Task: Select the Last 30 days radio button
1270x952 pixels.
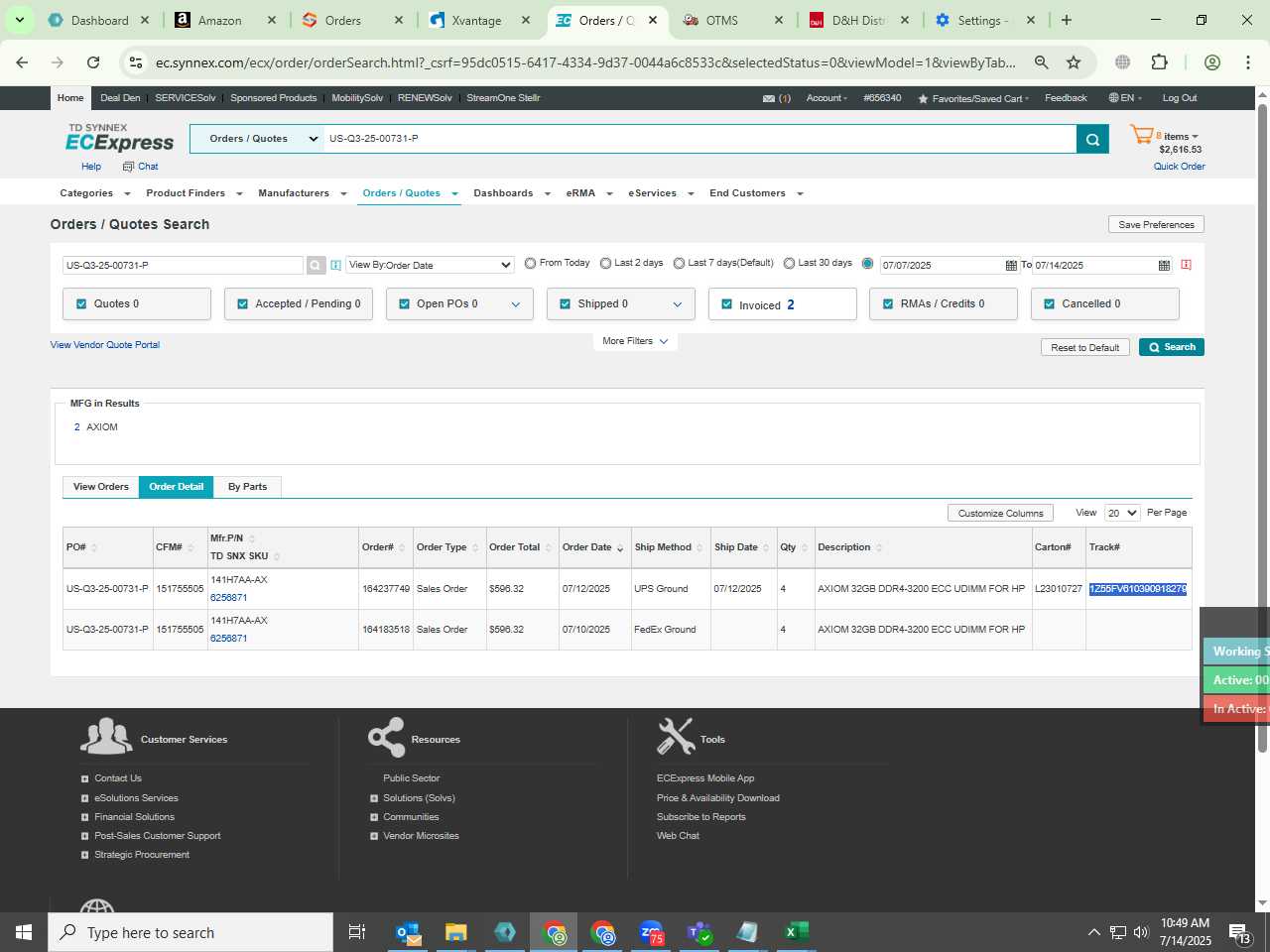Action: 790,264
